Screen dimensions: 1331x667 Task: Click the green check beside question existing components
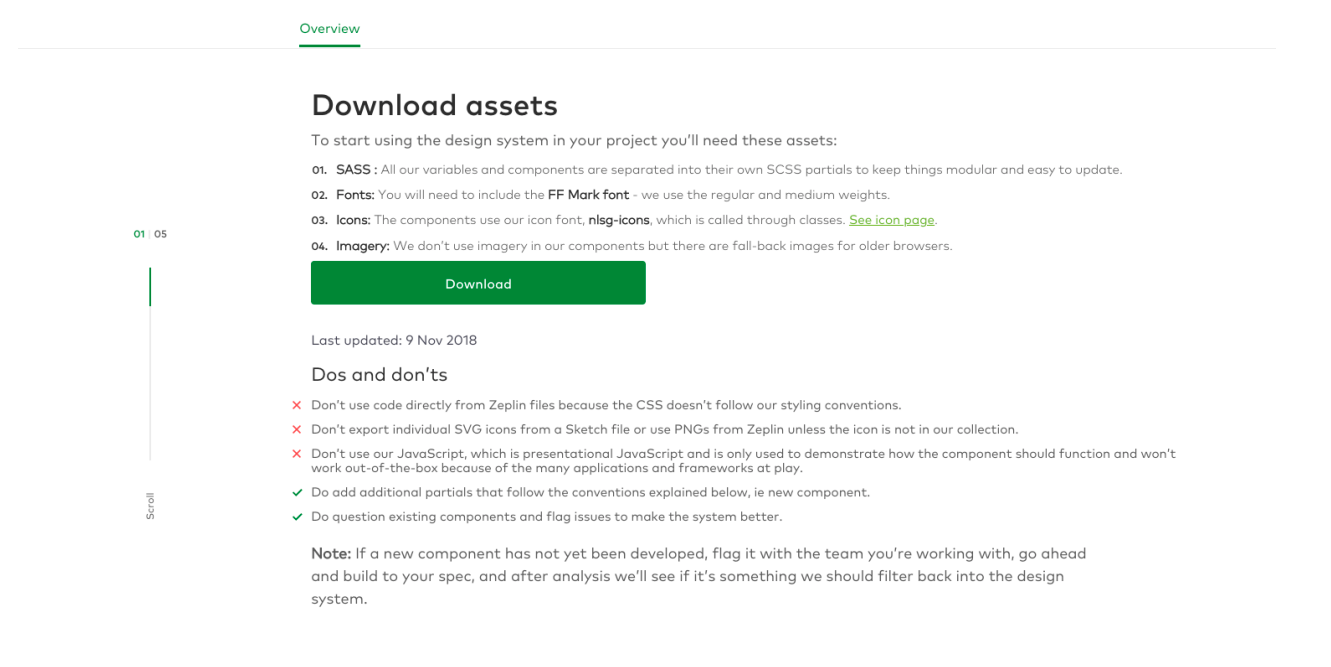pos(297,516)
